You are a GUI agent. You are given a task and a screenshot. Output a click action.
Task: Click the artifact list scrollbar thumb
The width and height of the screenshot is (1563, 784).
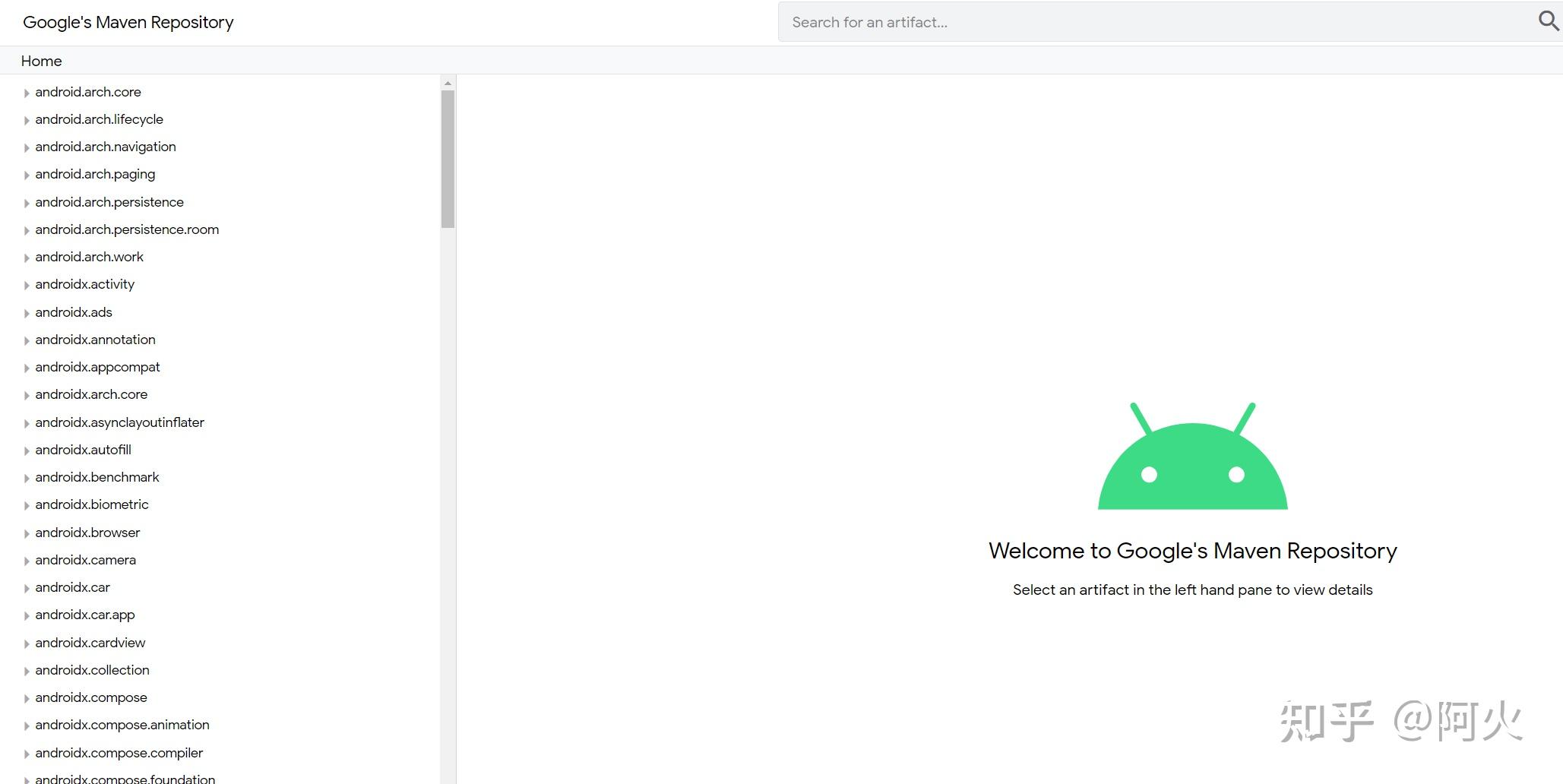[448, 159]
